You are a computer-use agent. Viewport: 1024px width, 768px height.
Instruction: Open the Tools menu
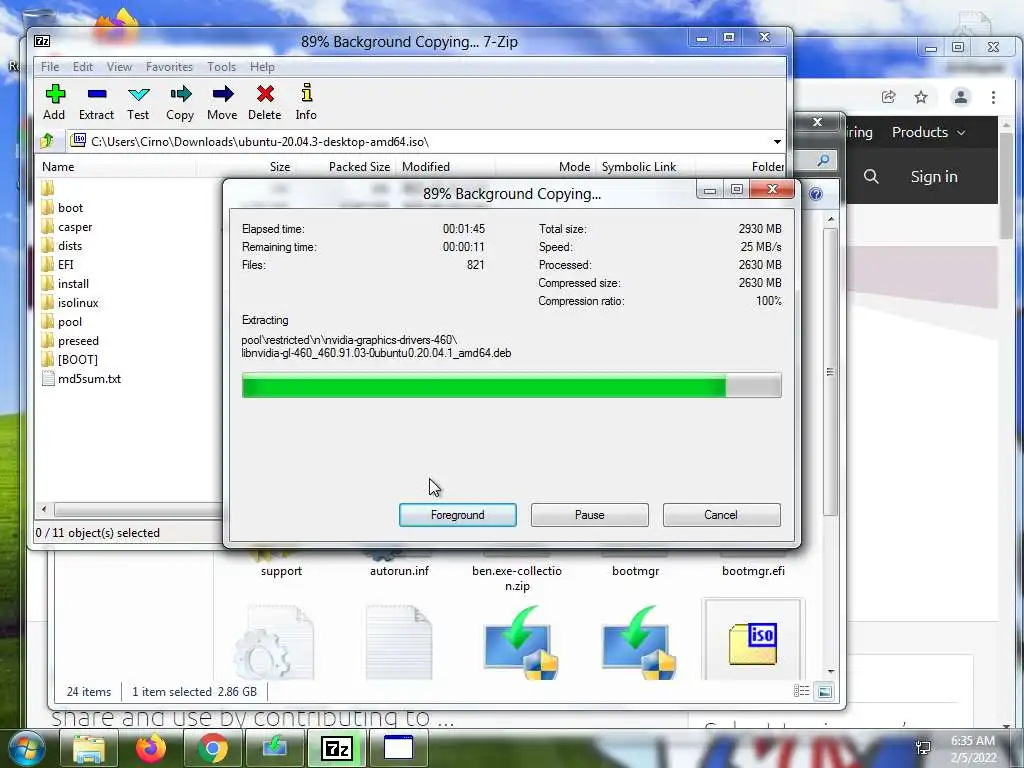click(221, 67)
